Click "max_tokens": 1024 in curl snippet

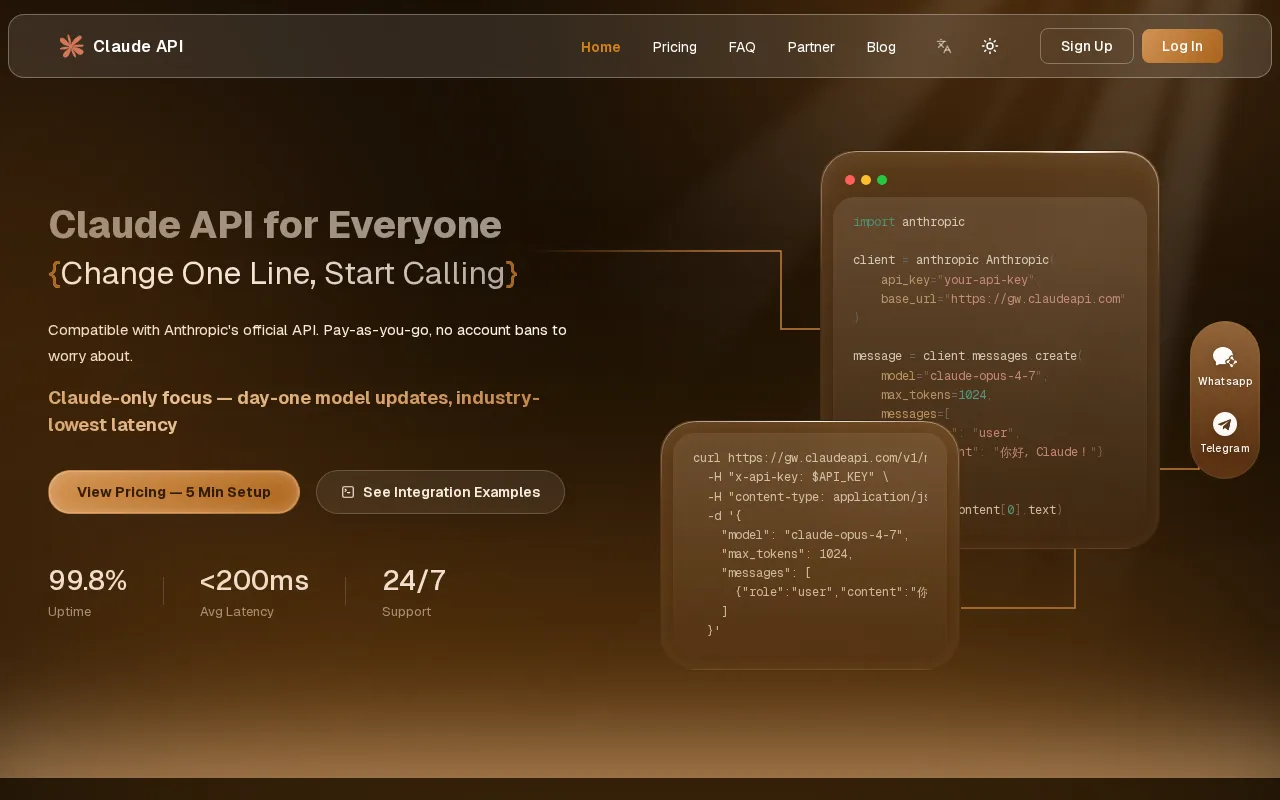(787, 554)
